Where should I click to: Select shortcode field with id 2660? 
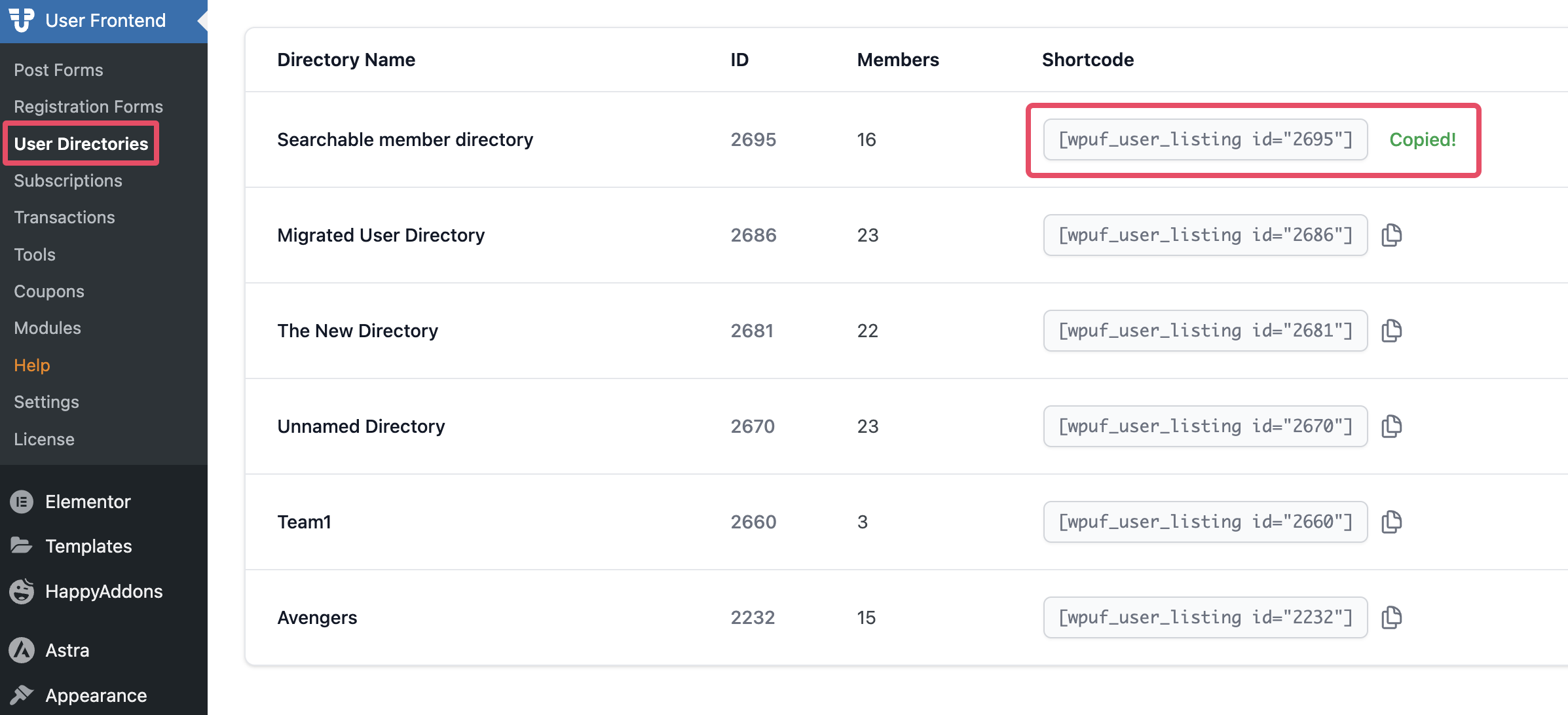1205,522
